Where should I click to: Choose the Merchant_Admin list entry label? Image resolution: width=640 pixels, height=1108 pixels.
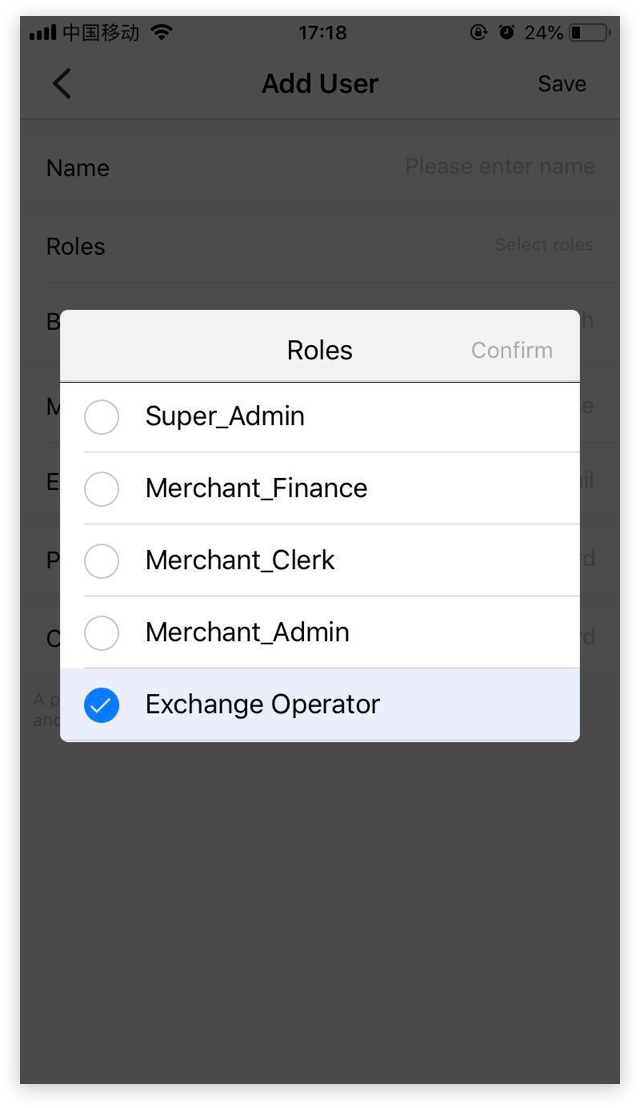coord(247,633)
